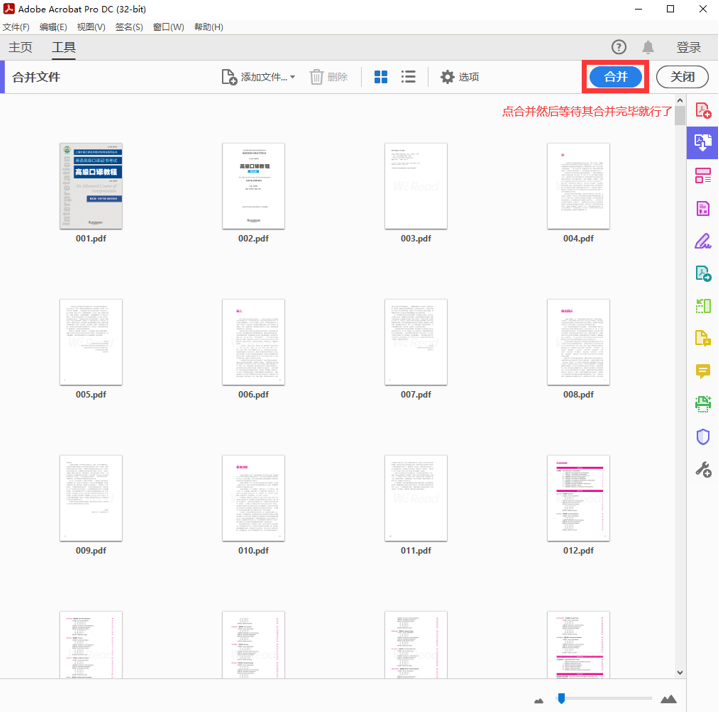Click the 001.pdf file name label
Screen dimensions: 719x712
(91, 238)
